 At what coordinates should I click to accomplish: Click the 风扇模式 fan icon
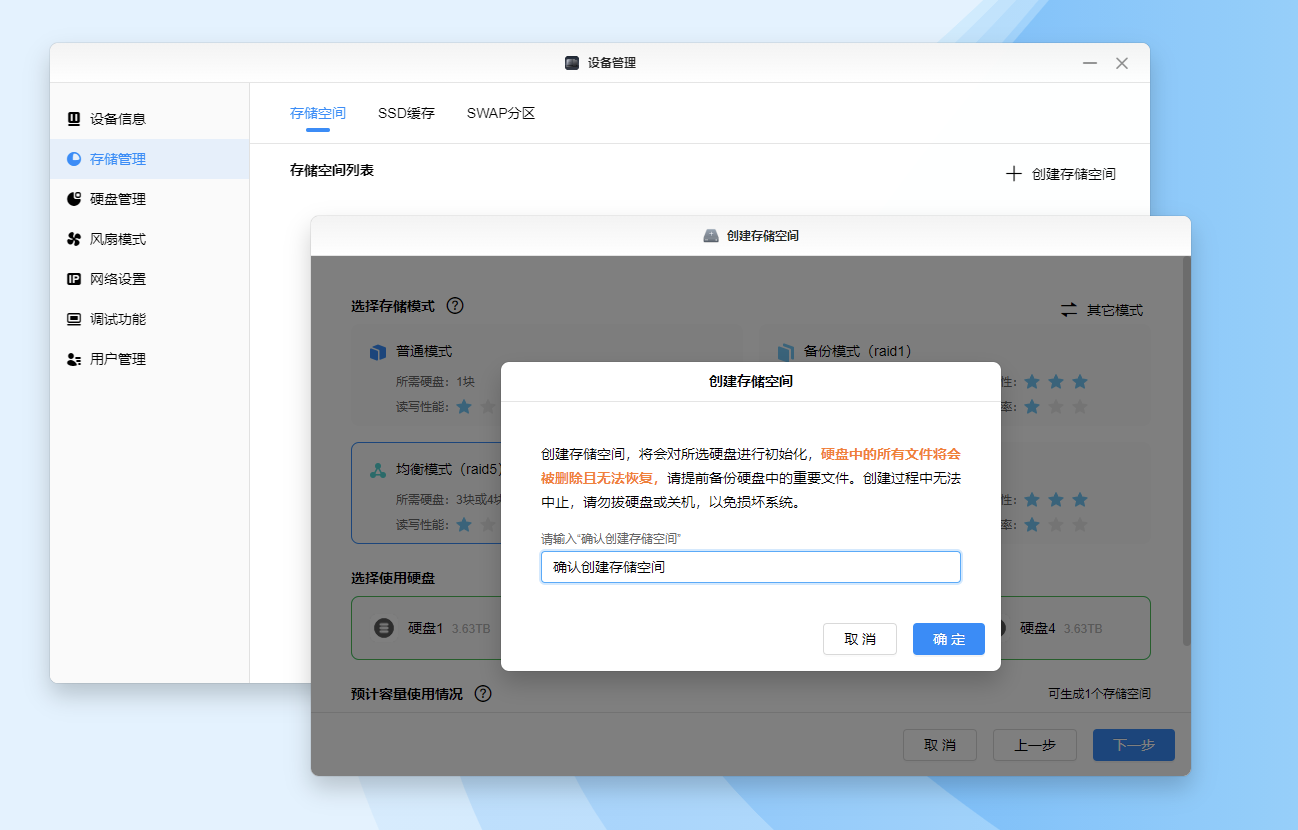pyautogui.click(x=74, y=239)
